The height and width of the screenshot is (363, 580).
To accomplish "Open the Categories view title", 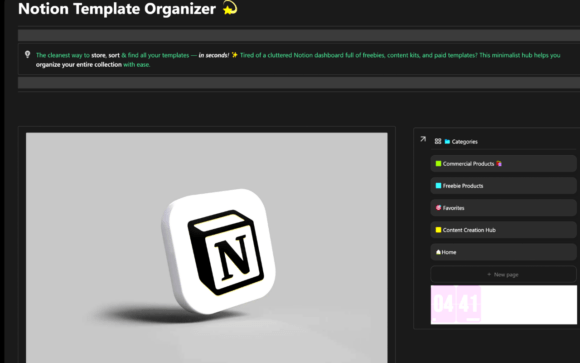I will point(465,141).
